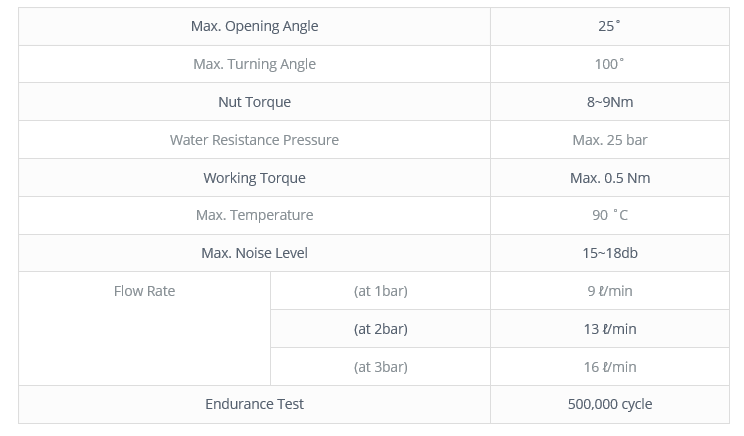
Task: Click the (at 3bar) cell
Action: pos(381,367)
